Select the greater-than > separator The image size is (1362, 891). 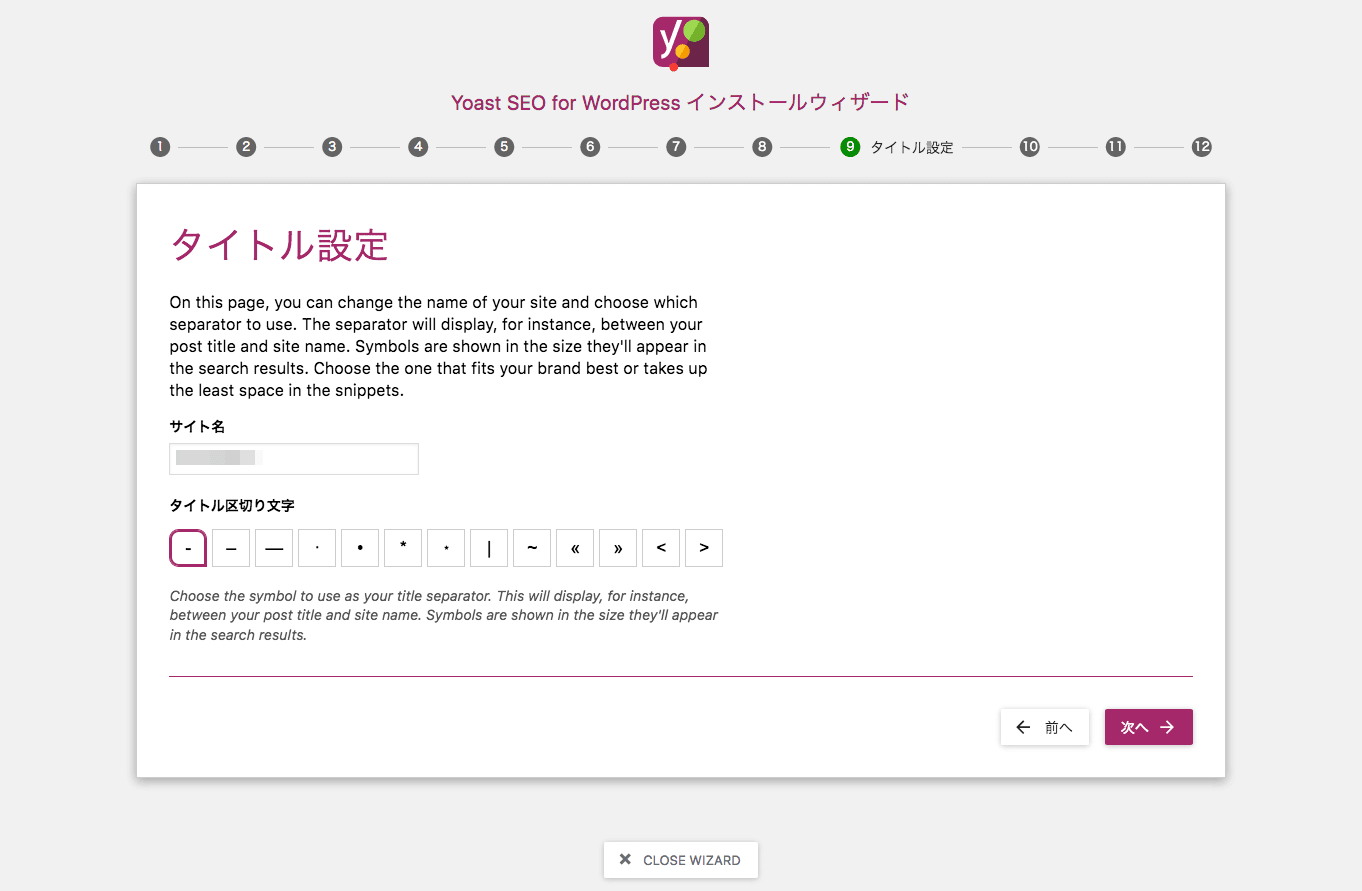click(x=704, y=548)
